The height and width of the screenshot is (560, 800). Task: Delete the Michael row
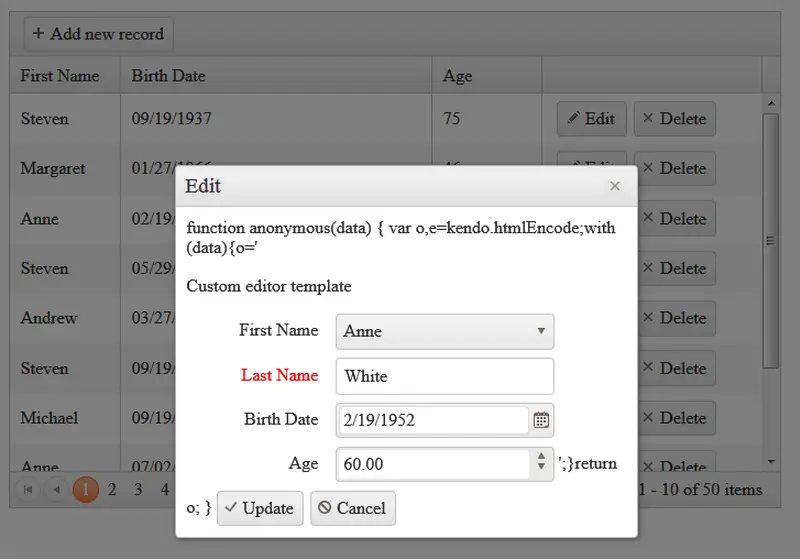[674, 418]
